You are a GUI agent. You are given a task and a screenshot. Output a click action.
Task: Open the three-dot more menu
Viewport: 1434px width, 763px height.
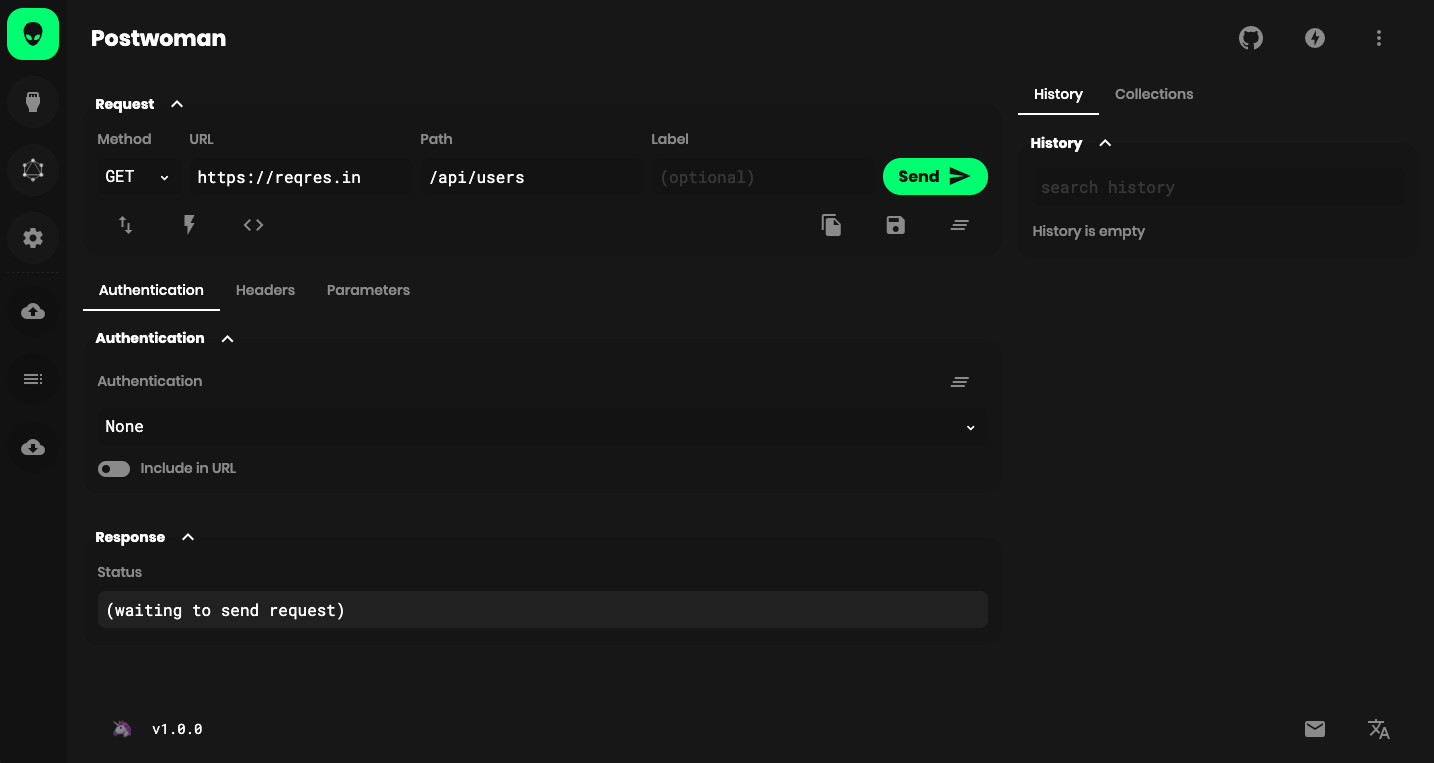point(1379,38)
